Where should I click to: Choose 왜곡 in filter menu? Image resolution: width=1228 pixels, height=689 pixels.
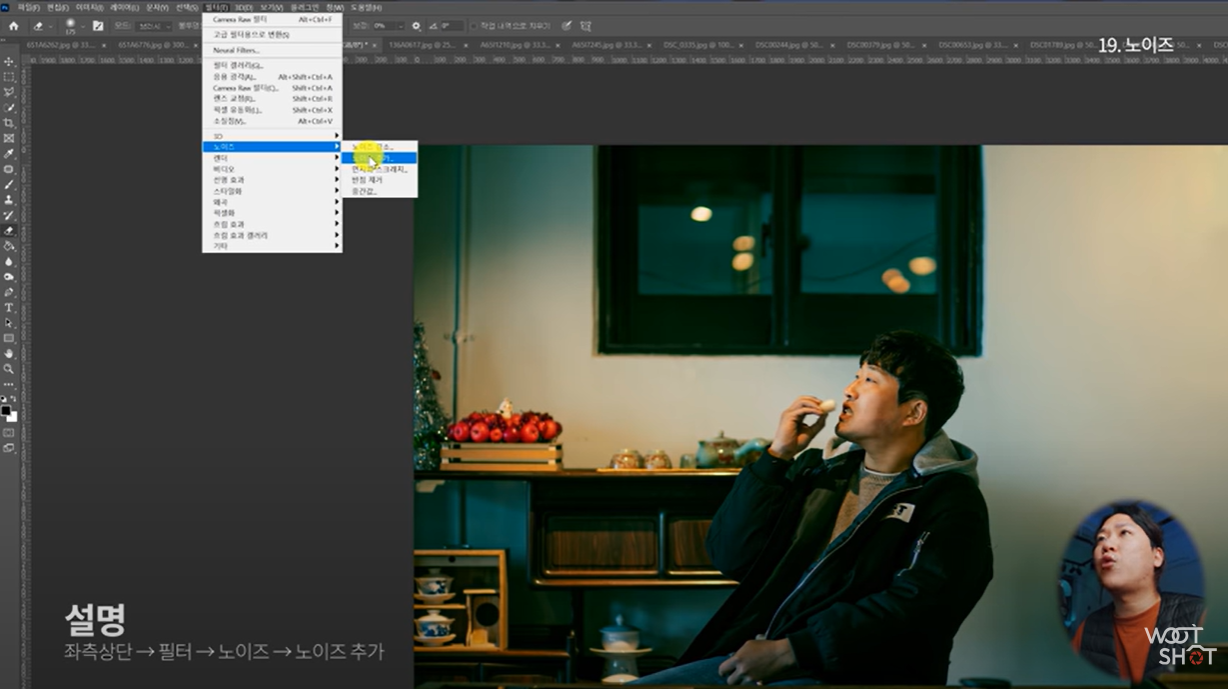[x=272, y=202]
